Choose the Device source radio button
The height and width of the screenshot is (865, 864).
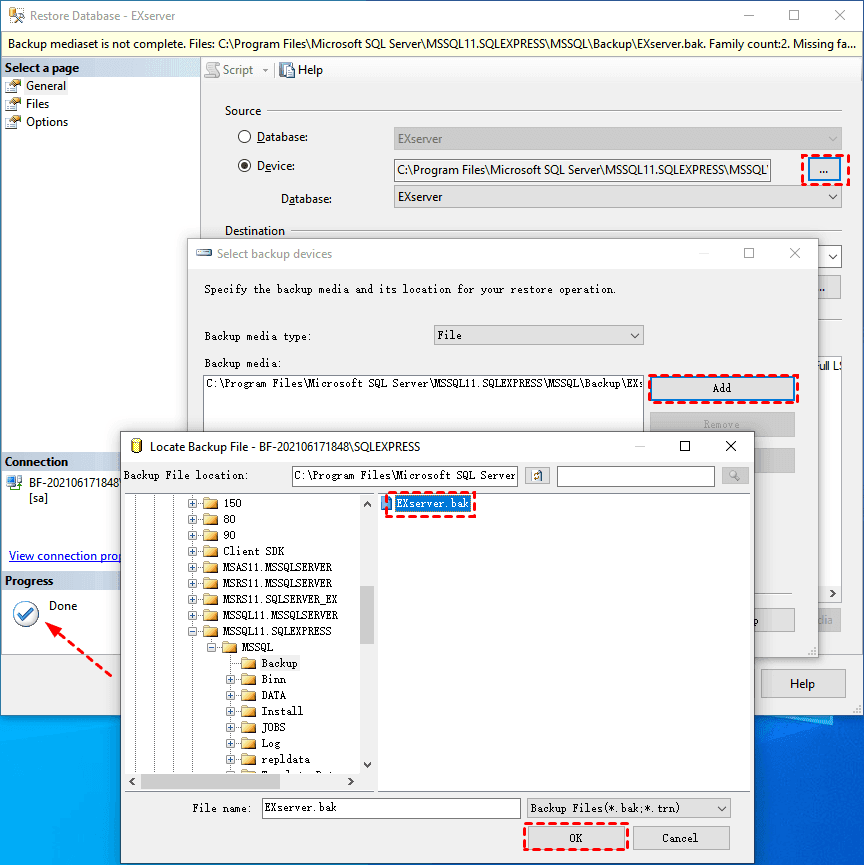[x=244, y=166]
